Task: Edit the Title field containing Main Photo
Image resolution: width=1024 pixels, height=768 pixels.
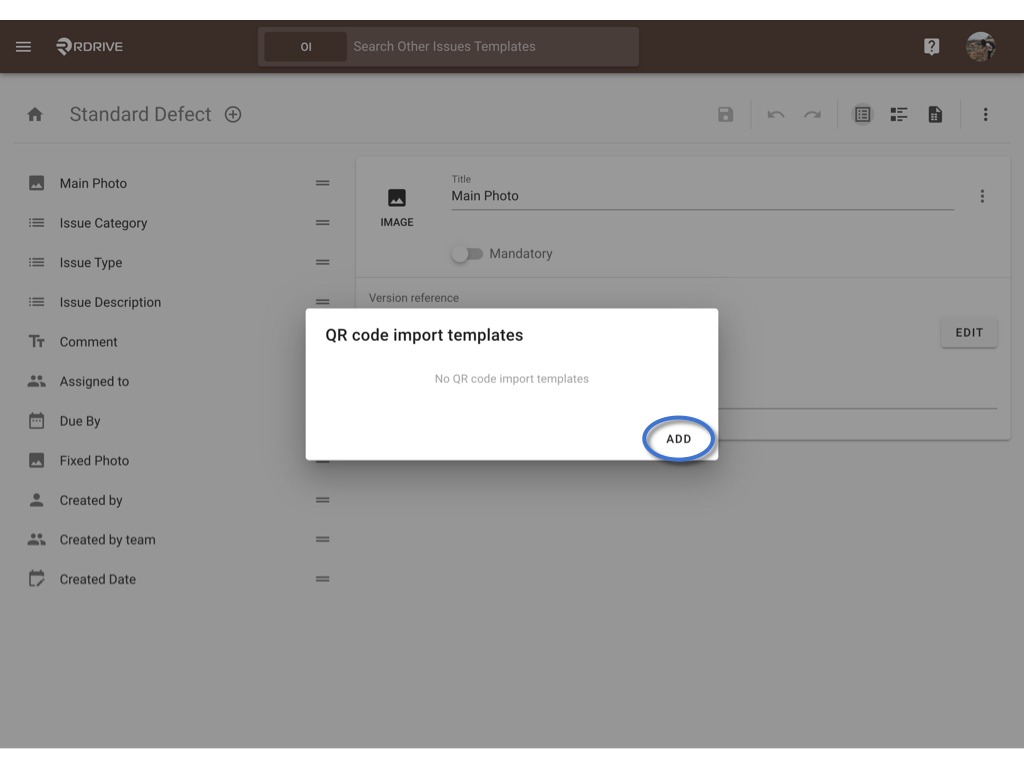Action: (702, 196)
